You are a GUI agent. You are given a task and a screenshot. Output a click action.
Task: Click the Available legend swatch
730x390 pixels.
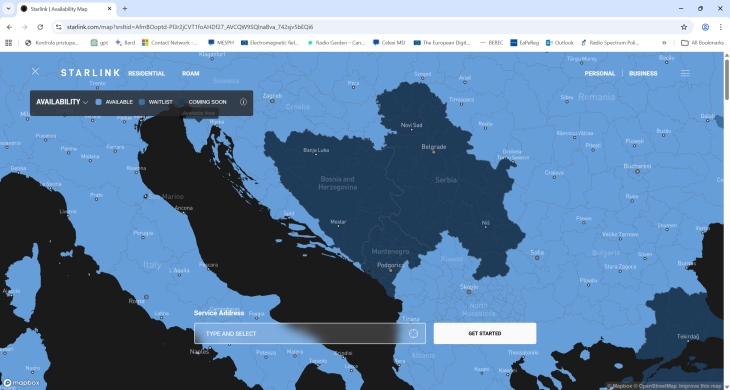click(98, 102)
